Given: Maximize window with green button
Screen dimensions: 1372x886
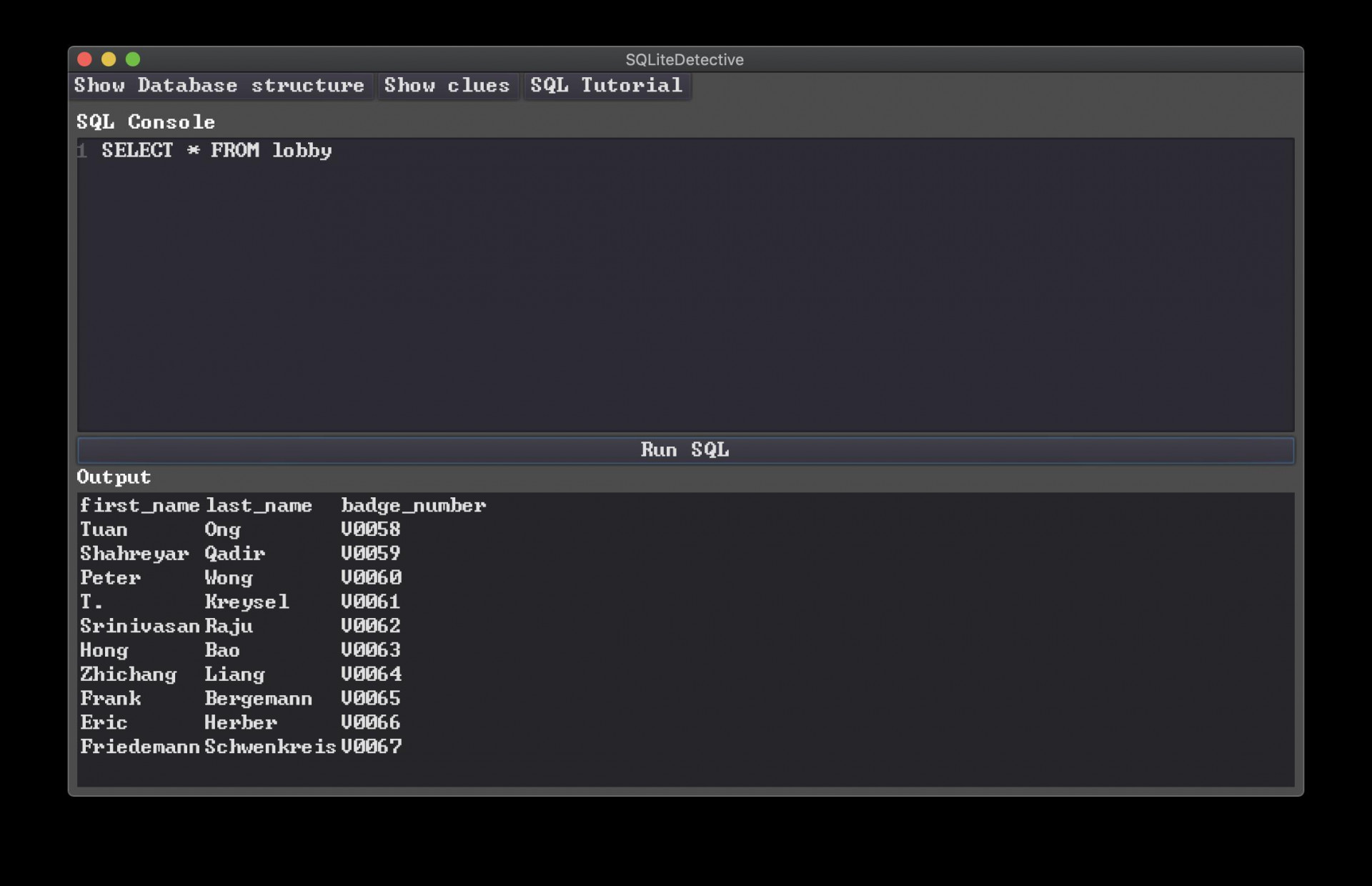Looking at the screenshot, I should pyautogui.click(x=133, y=59).
